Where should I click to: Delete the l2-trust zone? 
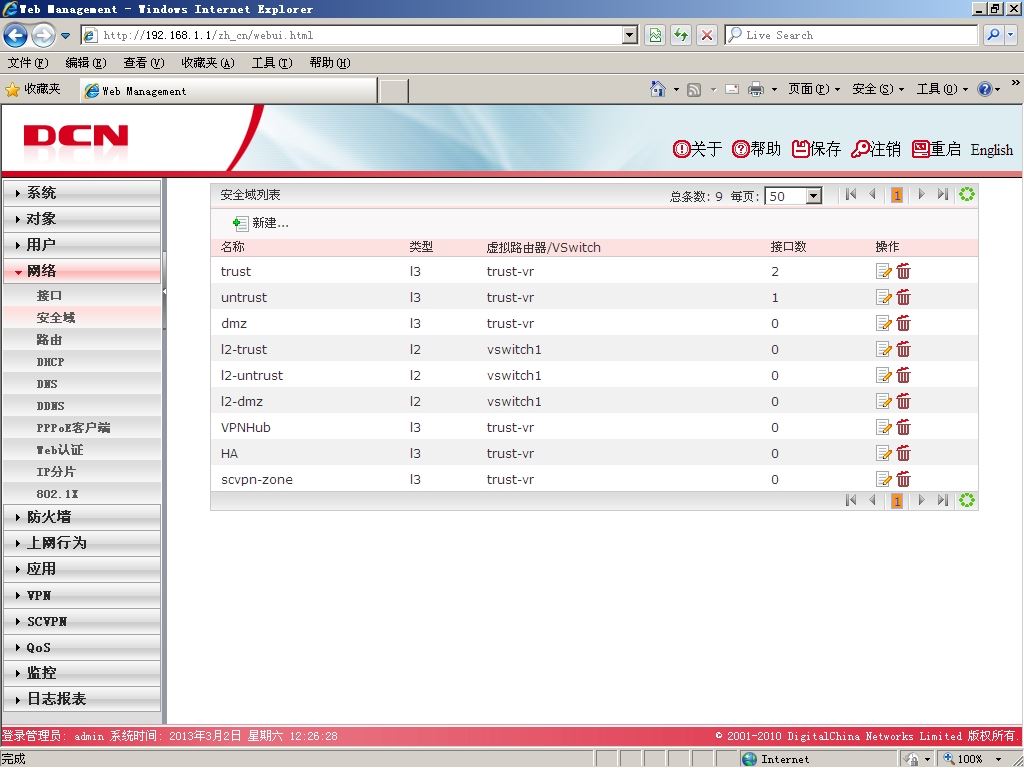pyautogui.click(x=903, y=349)
